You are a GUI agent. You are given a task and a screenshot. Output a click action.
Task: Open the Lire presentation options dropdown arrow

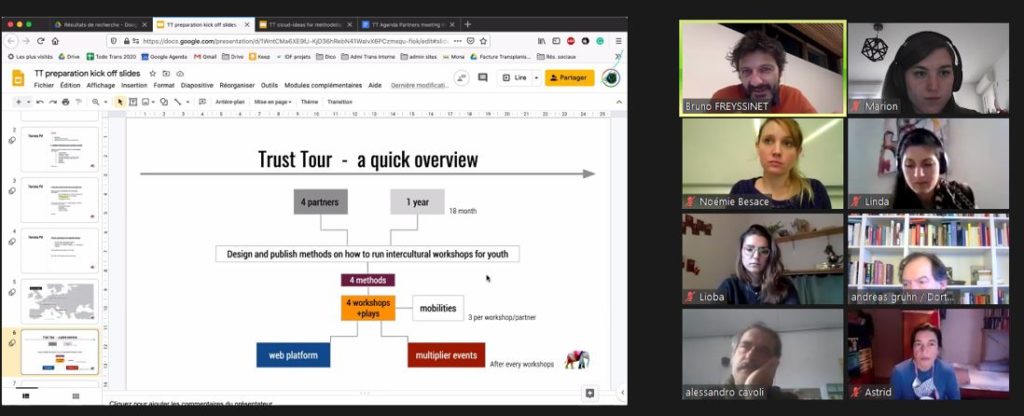[536, 78]
